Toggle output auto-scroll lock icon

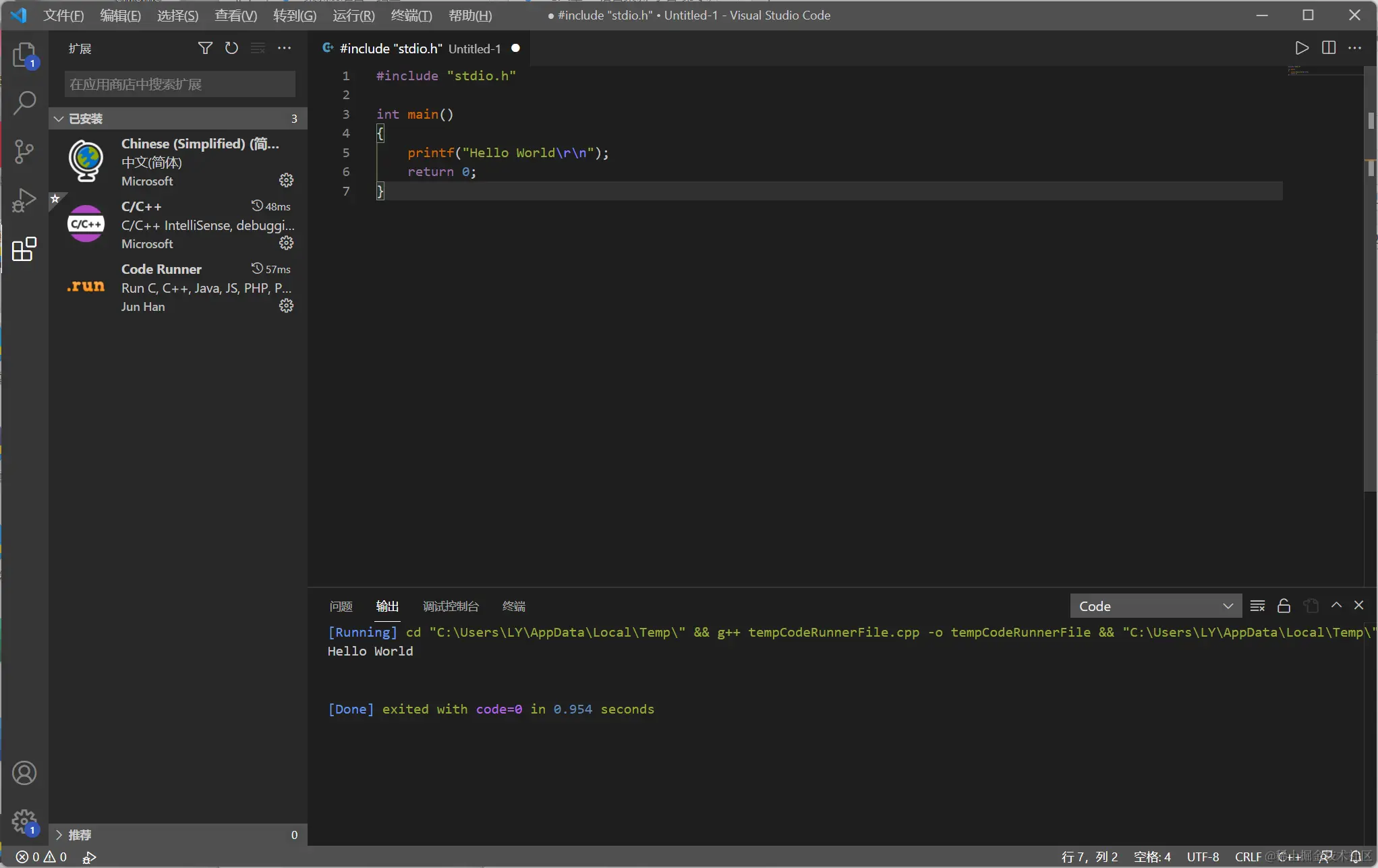(1284, 606)
